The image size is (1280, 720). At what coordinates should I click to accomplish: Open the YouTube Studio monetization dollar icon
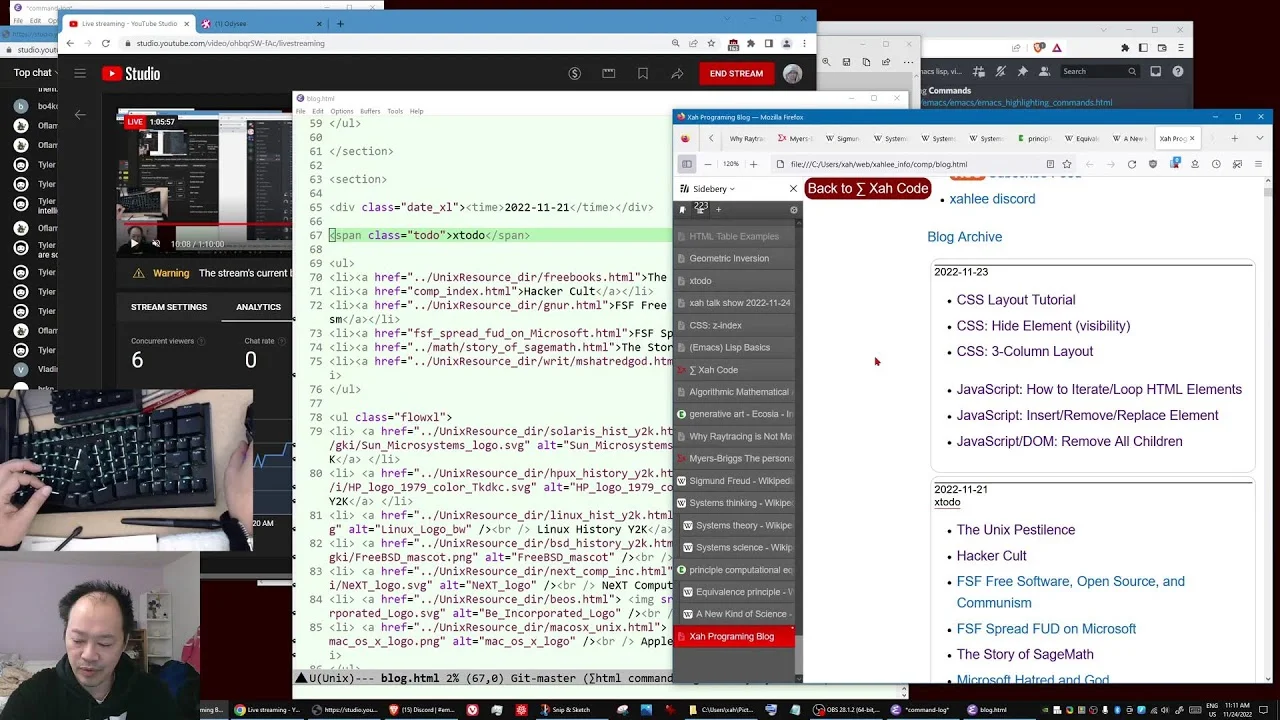(574, 73)
